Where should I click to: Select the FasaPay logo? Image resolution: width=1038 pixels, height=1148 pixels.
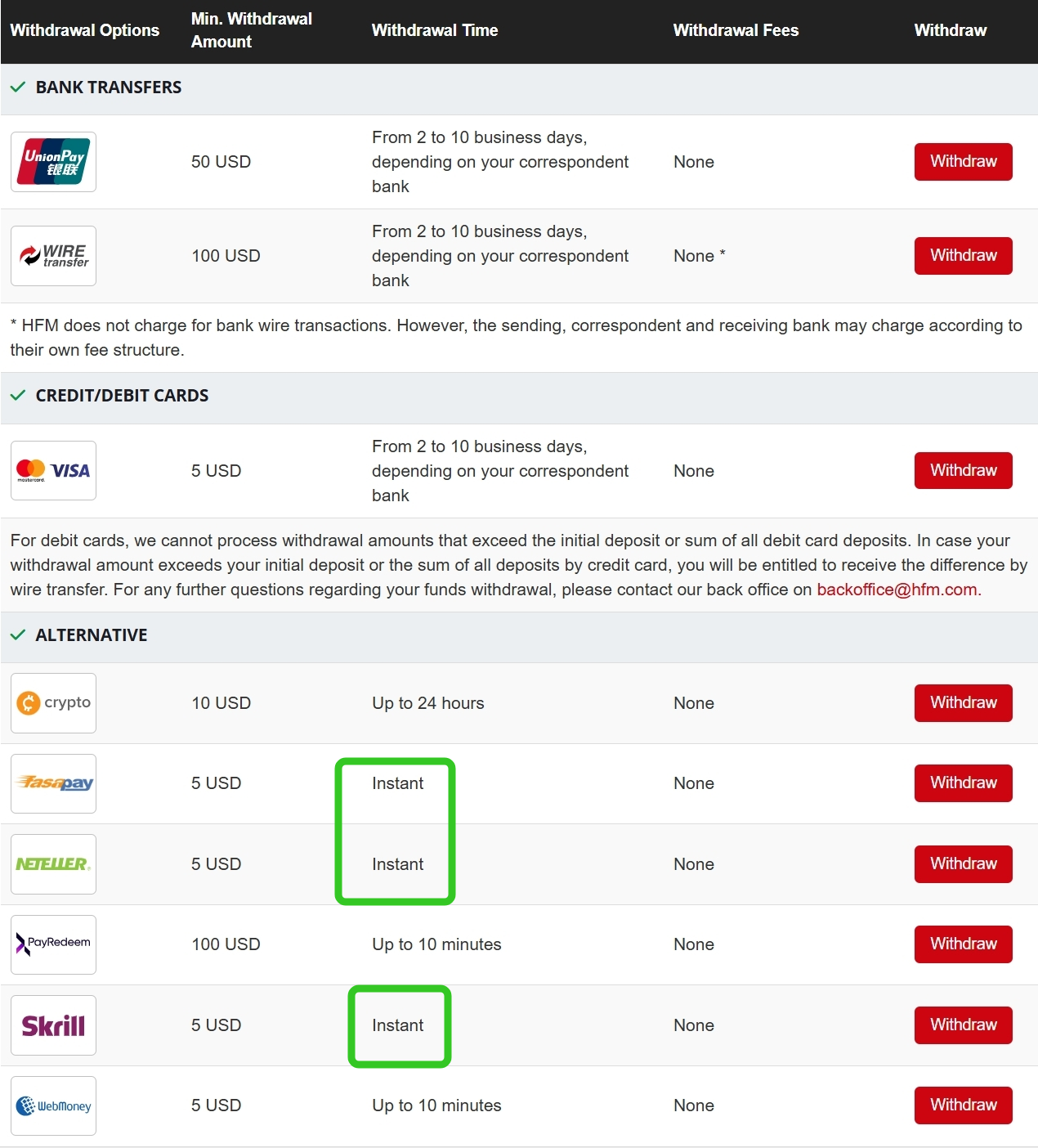tap(53, 783)
